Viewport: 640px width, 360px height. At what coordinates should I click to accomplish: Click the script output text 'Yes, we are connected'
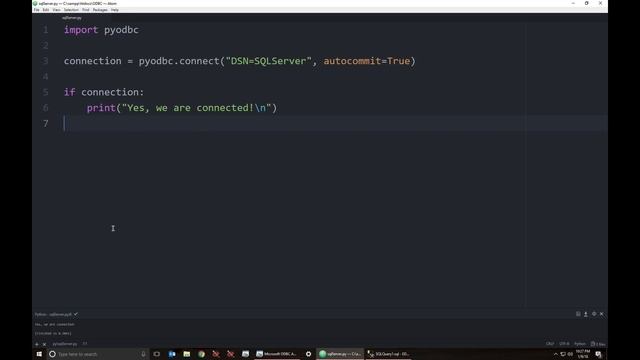point(55,324)
